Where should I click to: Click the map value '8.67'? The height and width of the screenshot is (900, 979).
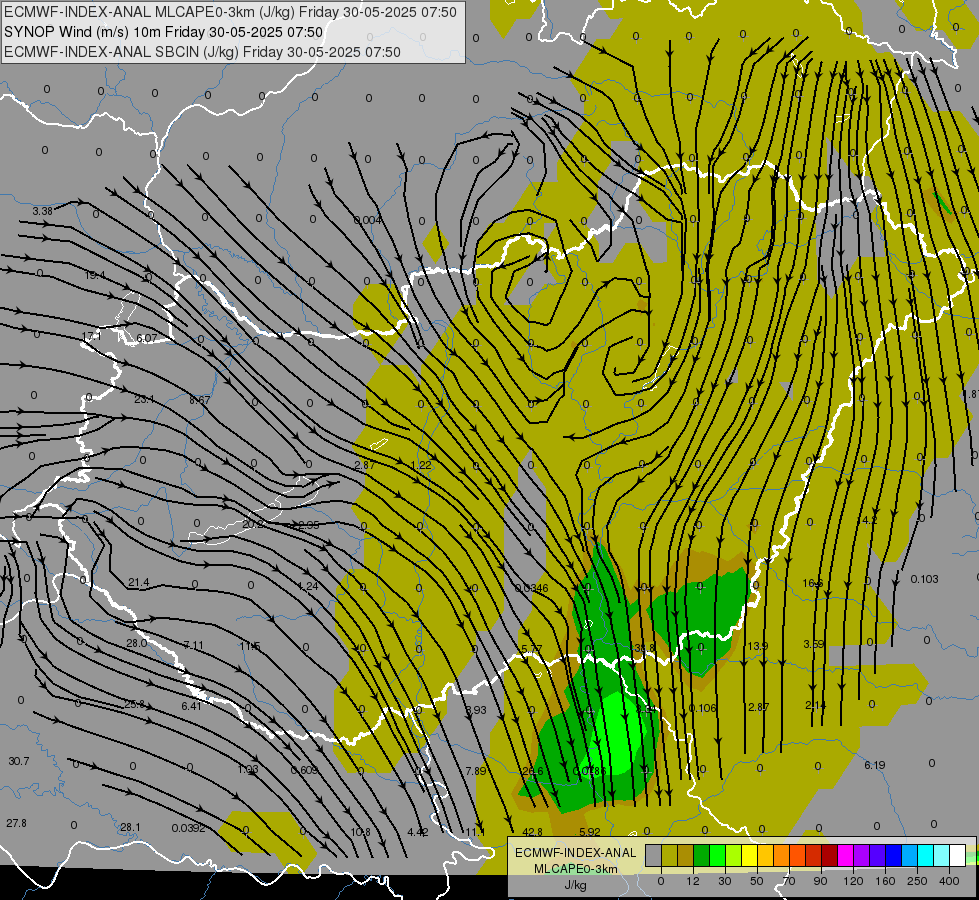coord(199,399)
